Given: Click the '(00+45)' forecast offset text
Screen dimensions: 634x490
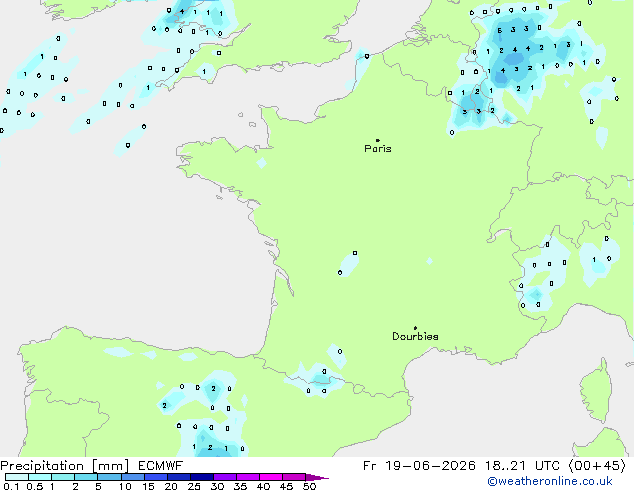Looking at the screenshot, I should [597, 466].
